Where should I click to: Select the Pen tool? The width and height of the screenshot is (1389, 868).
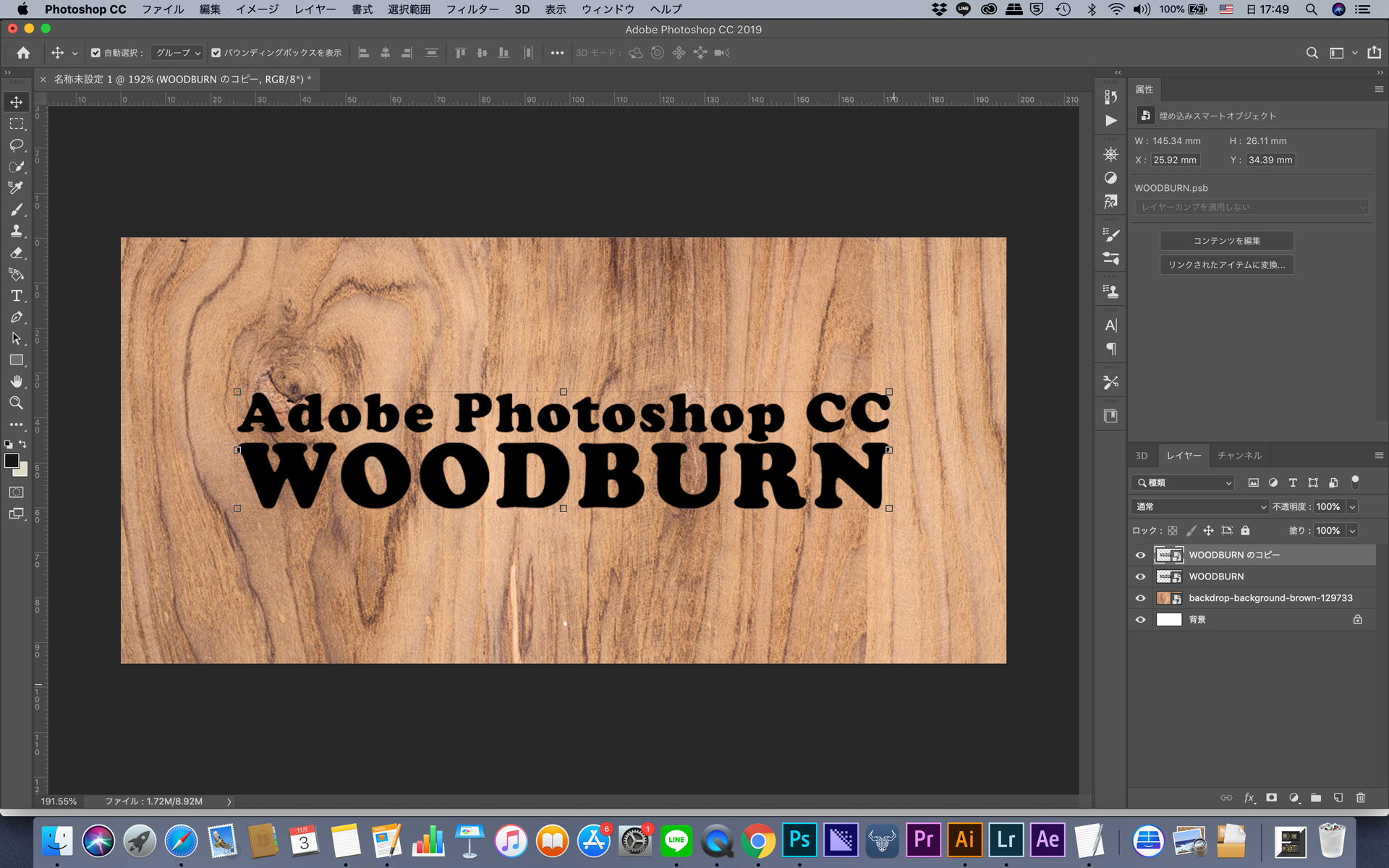(x=16, y=317)
